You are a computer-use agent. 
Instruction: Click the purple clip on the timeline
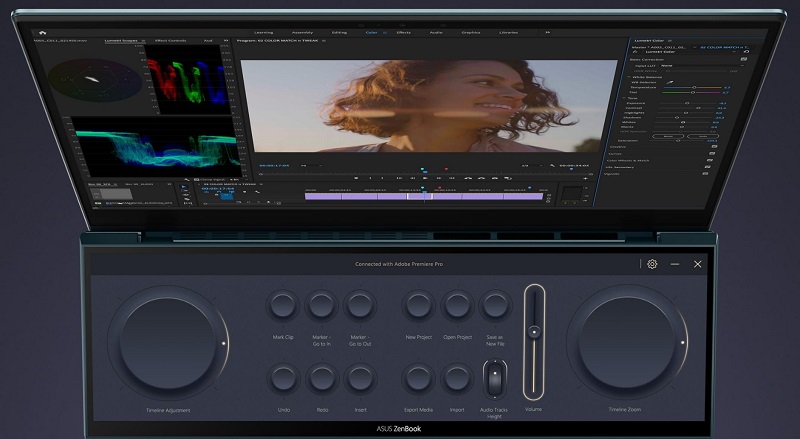click(x=424, y=196)
